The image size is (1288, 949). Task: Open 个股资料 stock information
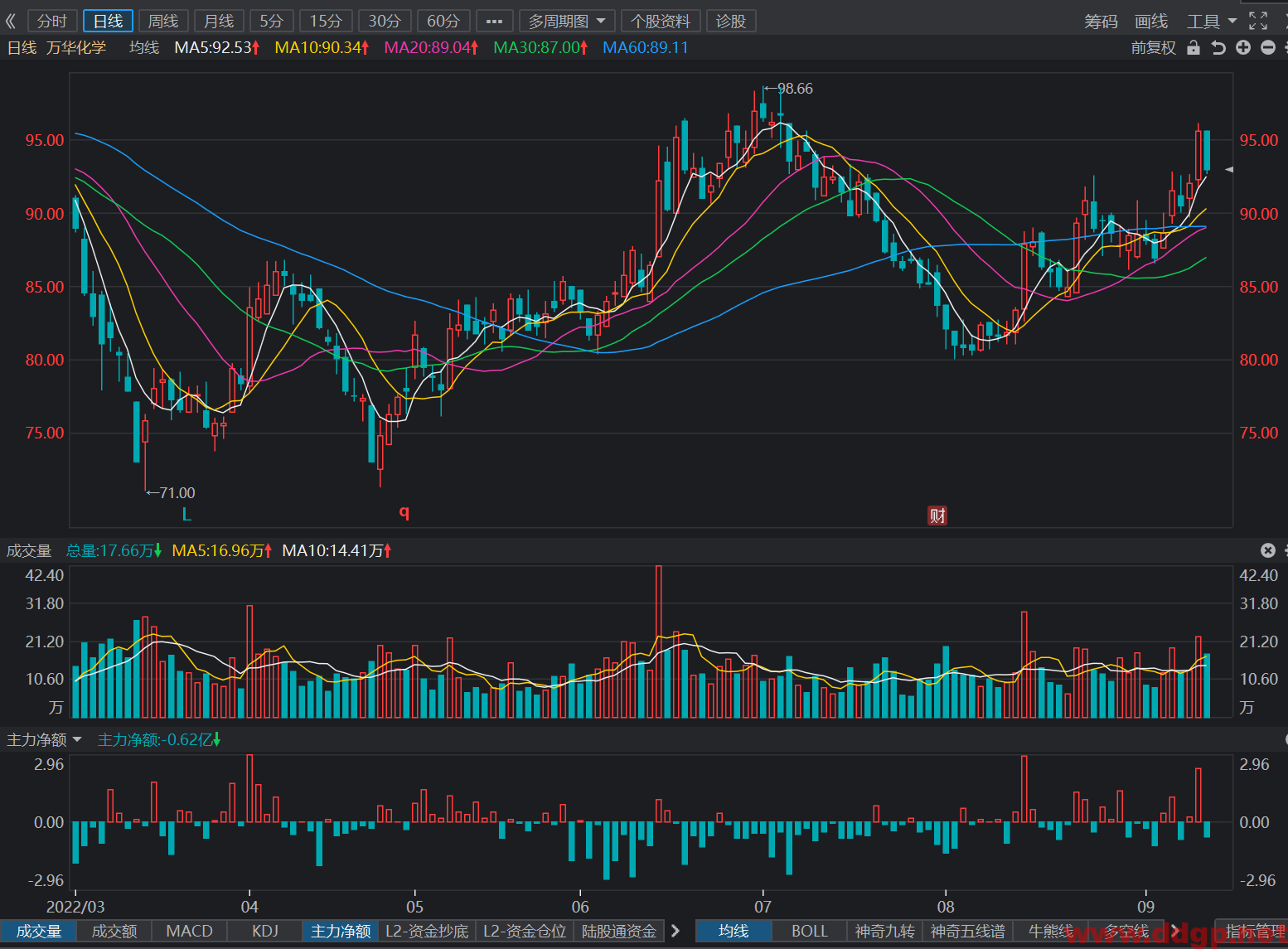click(x=661, y=21)
